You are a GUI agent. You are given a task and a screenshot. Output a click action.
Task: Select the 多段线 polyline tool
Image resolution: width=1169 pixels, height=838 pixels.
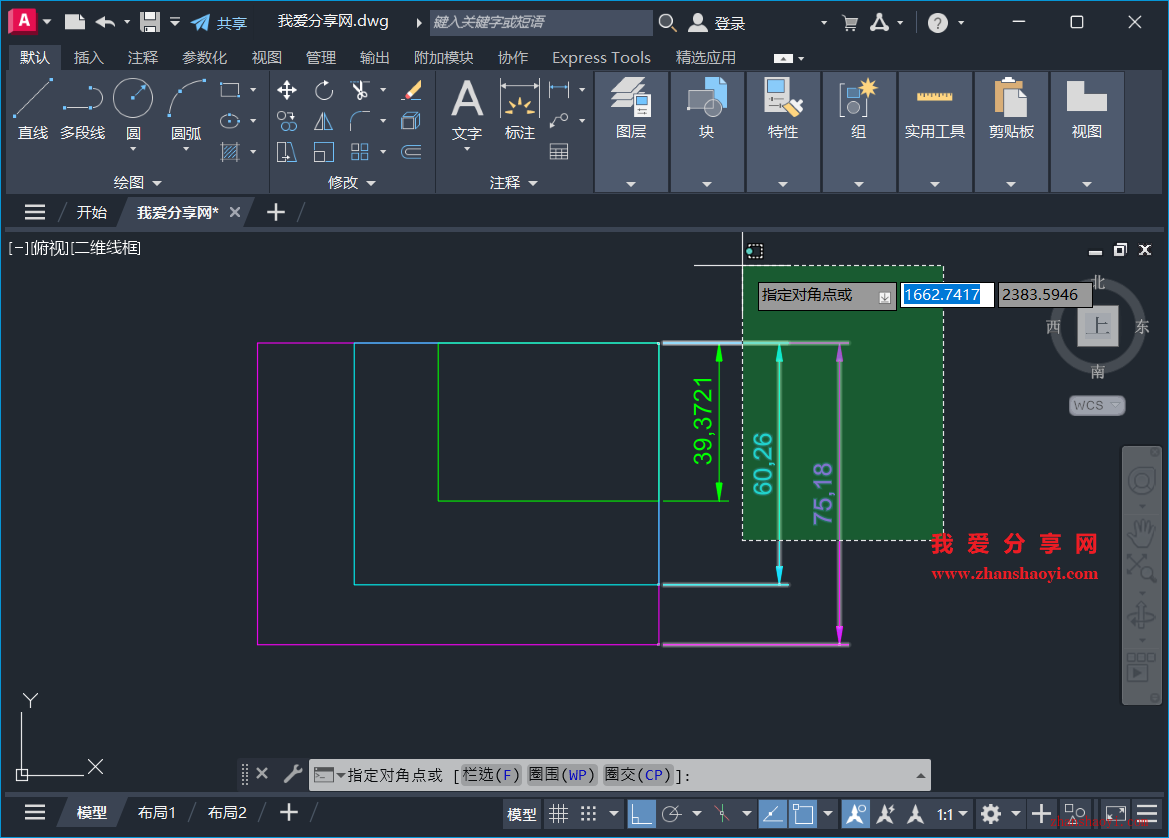tap(83, 109)
